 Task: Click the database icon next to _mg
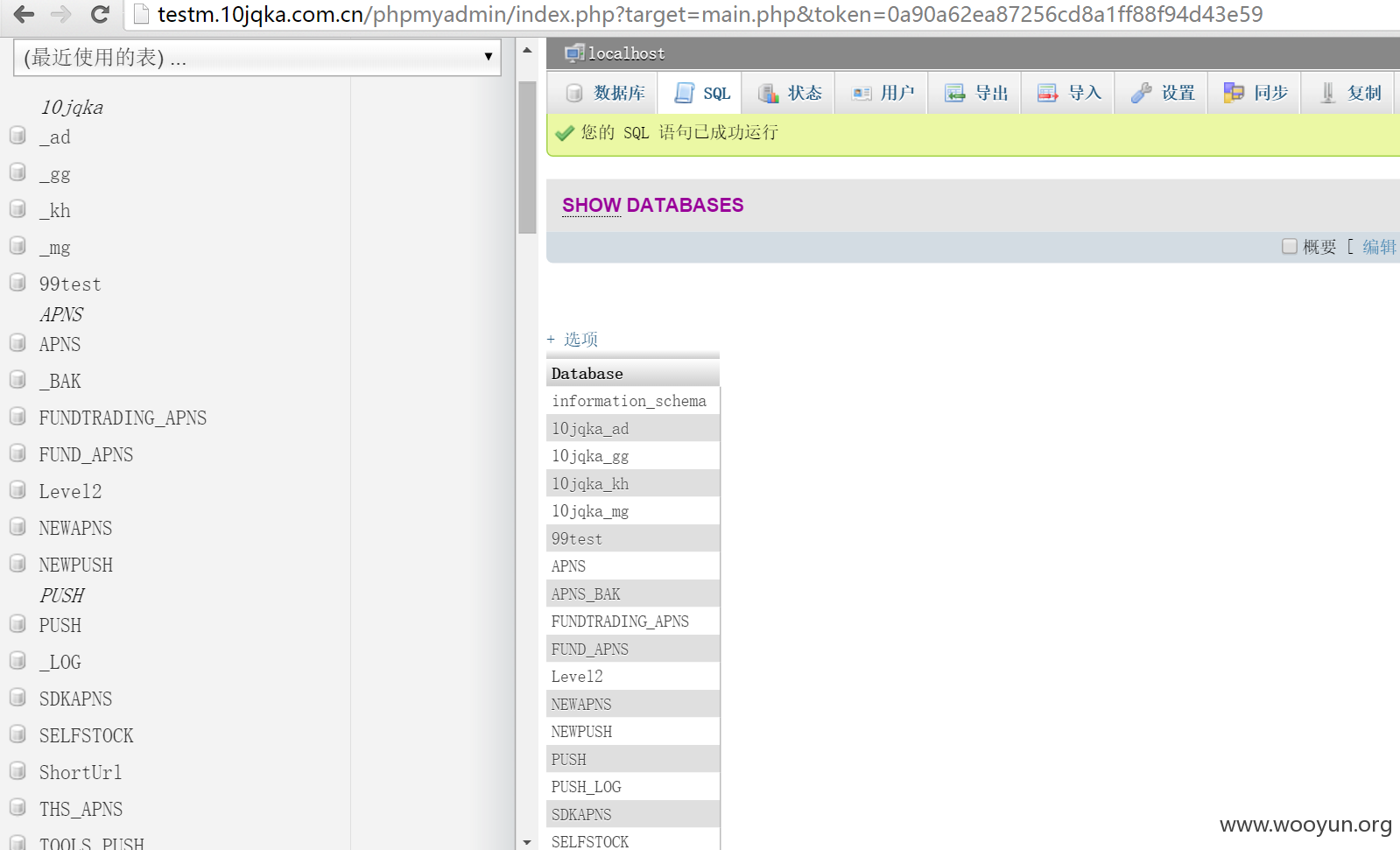point(18,245)
